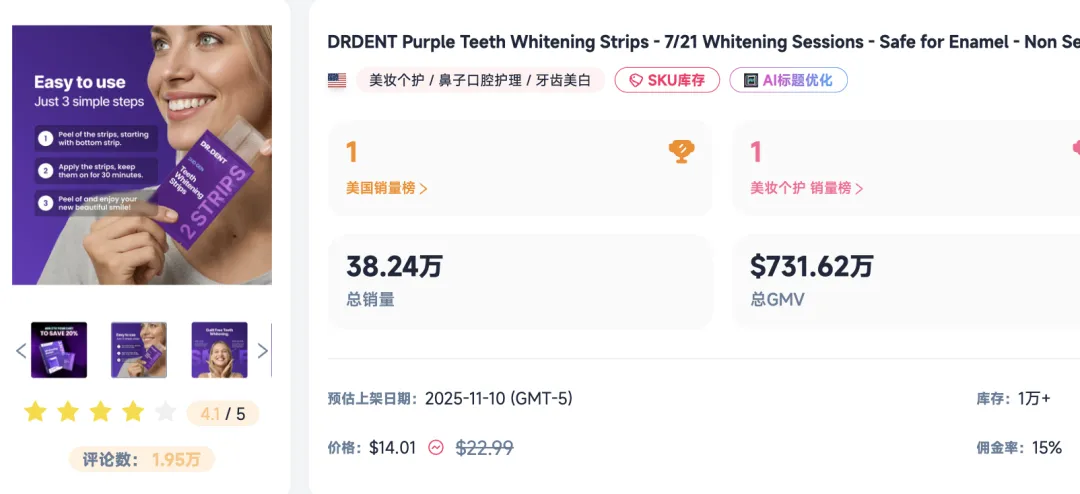Click the US flag icon below the title
The height and width of the screenshot is (494, 1080).
pos(337,81)
